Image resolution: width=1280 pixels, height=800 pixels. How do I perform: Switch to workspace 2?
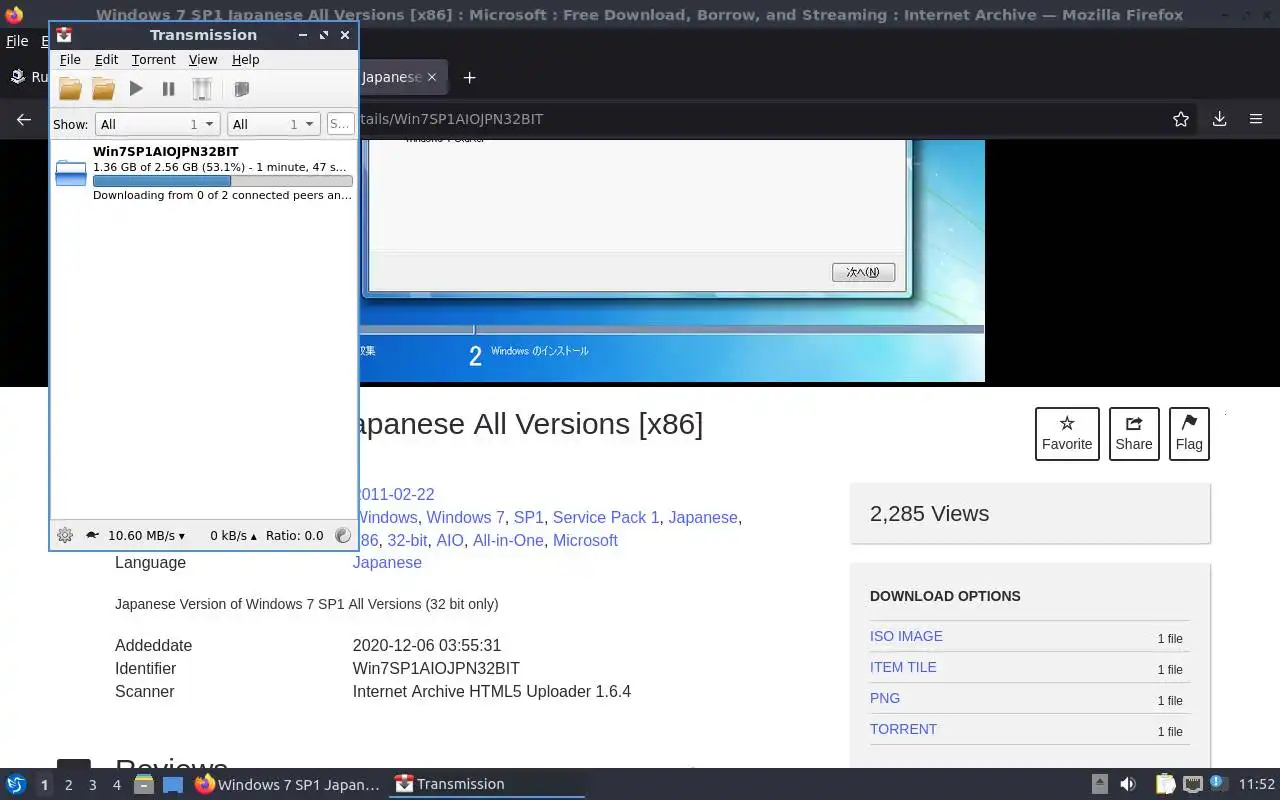pyautogui.click(x=68, y=785)
